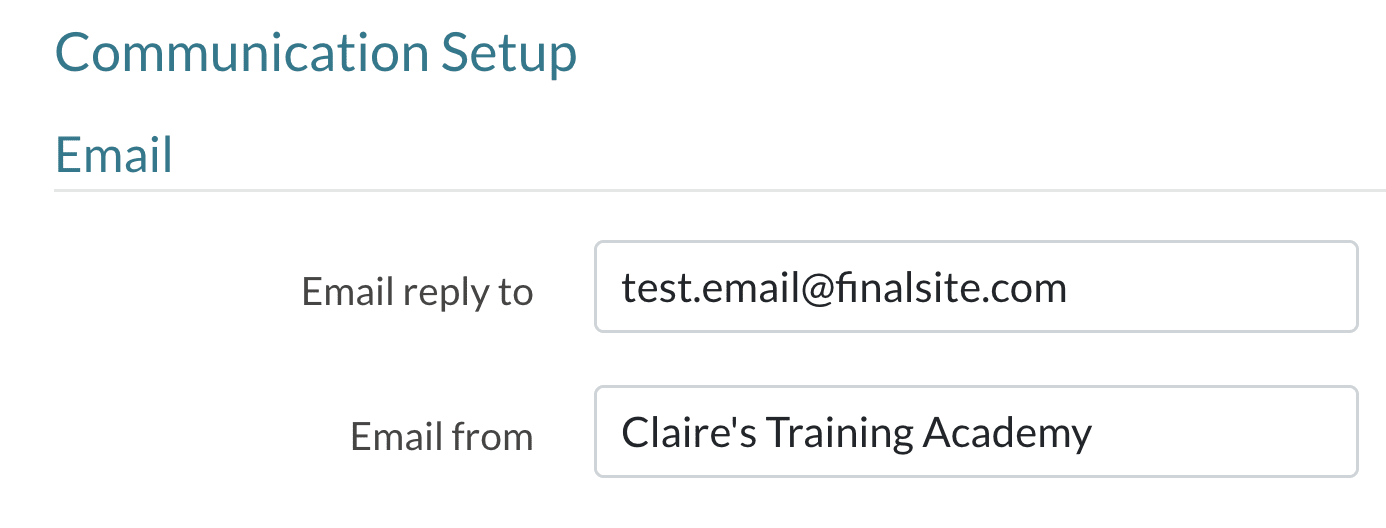This screenshot has width=1386, height=528.
Task: Click "Claire's" in the Email from field
Action: 689,433
